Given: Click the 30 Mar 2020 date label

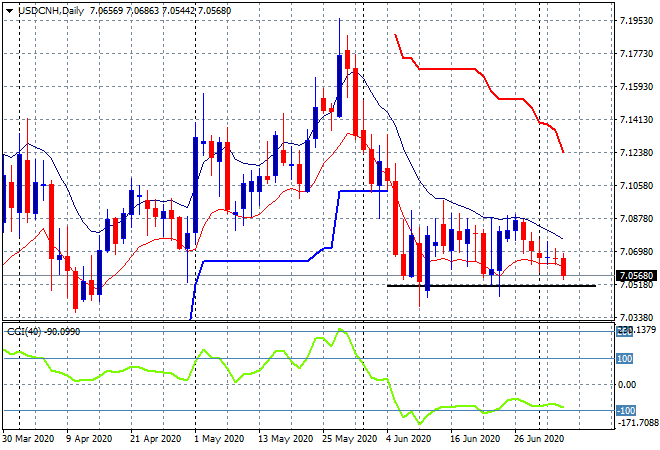Looking at the screenshot, I should [x=29, y=438].
